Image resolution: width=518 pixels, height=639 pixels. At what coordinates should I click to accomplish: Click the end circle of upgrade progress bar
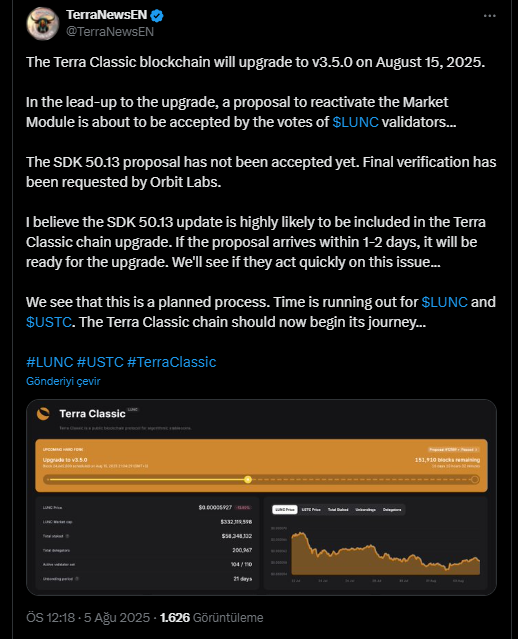pyautogui.click(x=475, y=480)
